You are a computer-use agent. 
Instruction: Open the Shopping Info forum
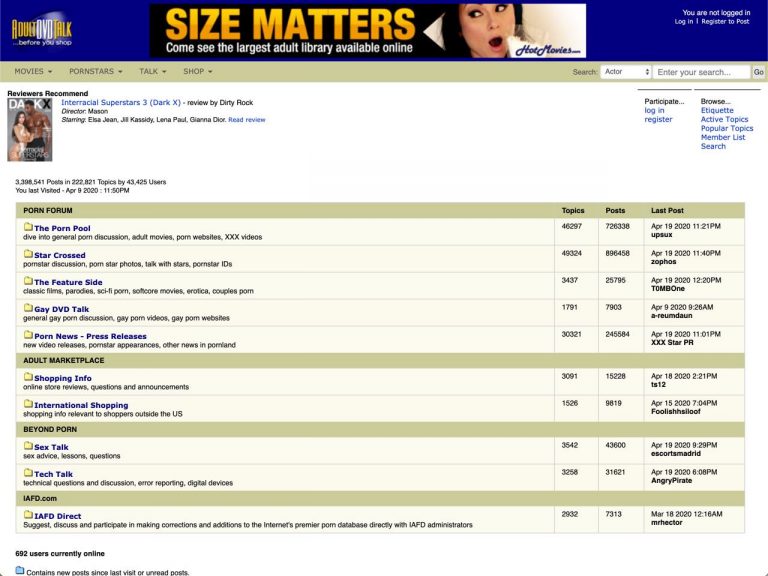point(63,378)
